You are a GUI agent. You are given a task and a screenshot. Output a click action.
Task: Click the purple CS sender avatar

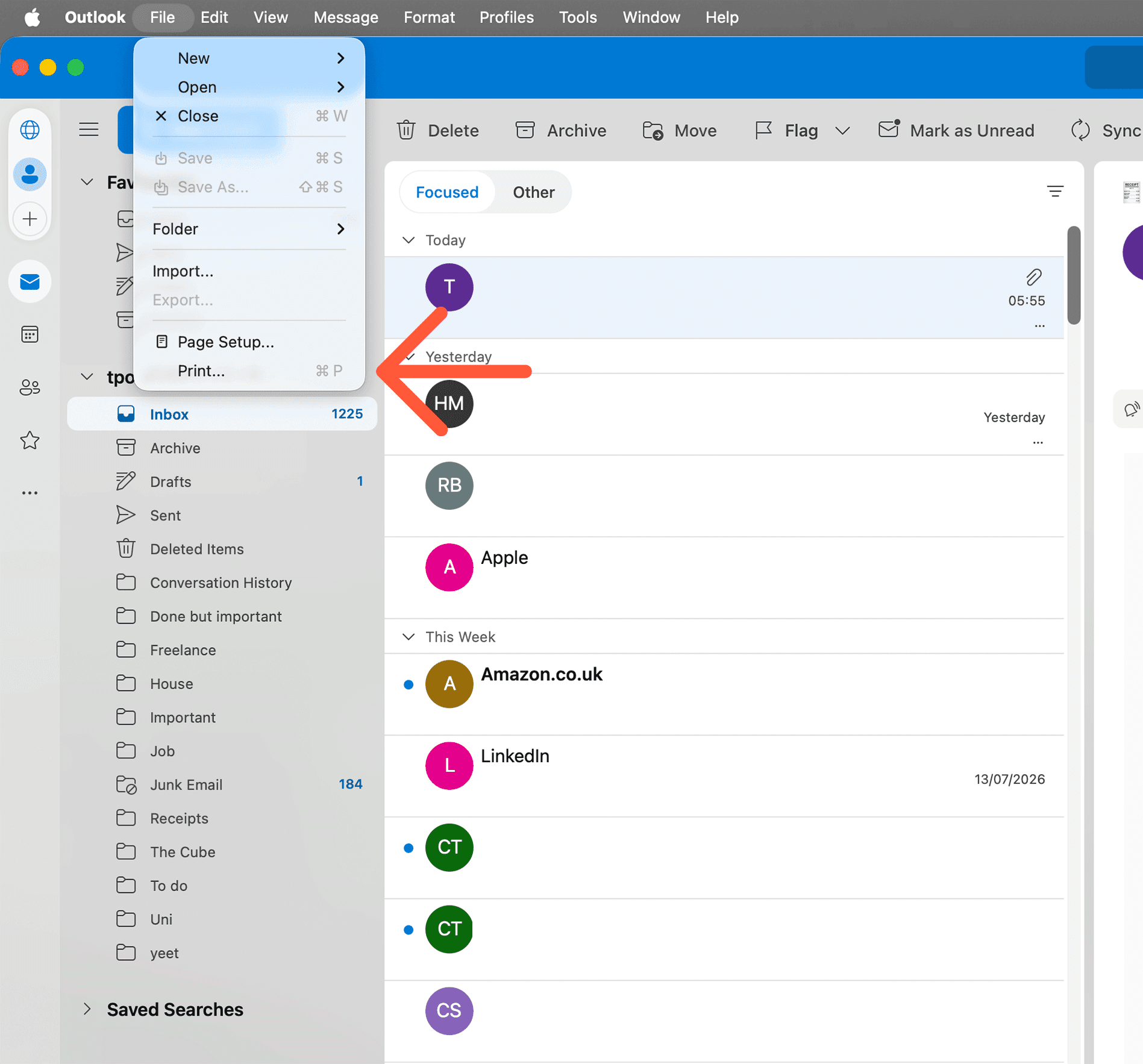click(449, 1011)
